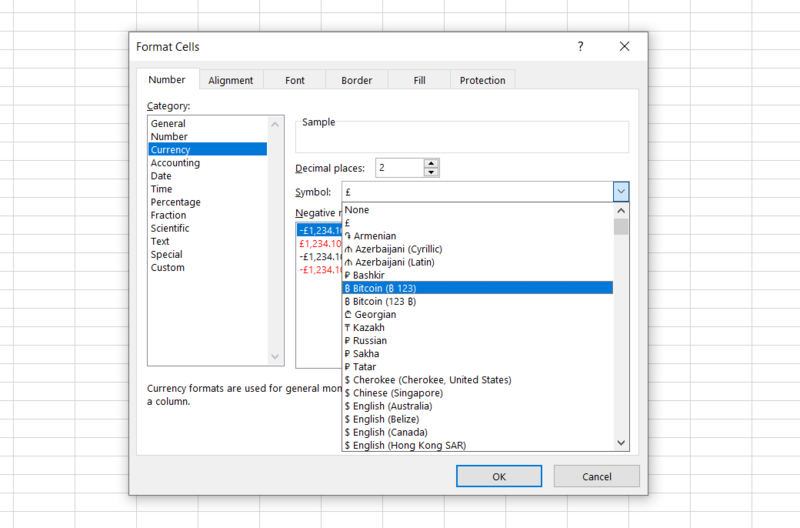Increase decimal places with up spinner
800x528 pixels.
[x=431, y=164]
